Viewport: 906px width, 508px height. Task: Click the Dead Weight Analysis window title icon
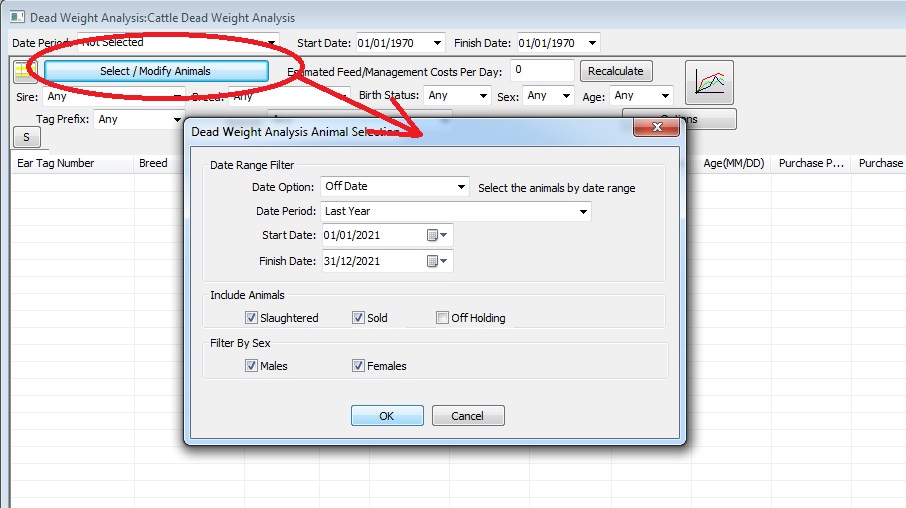click(17, 17)
